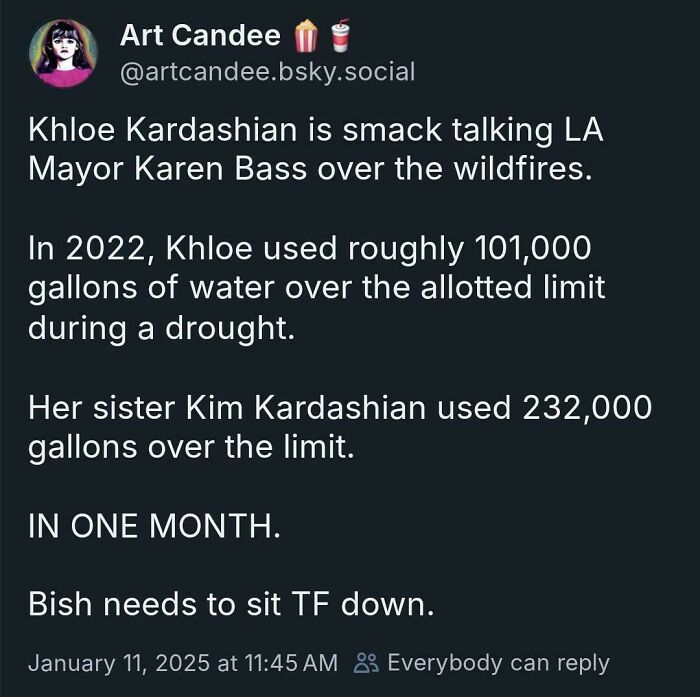Click the Art Candee profile avatar
Viewport: 700px width, 697px height.
pyautogui.click(x=64, y=53)
